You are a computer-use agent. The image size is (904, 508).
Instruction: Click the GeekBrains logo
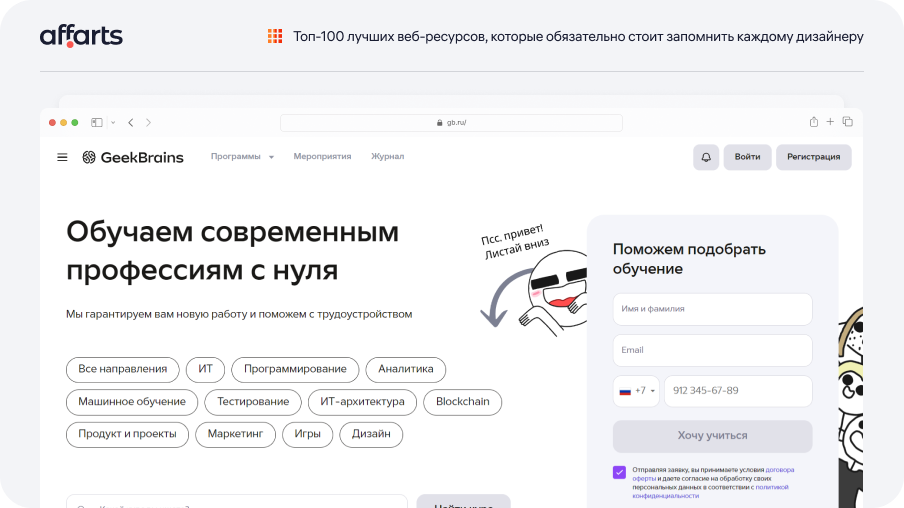(133, 157)
